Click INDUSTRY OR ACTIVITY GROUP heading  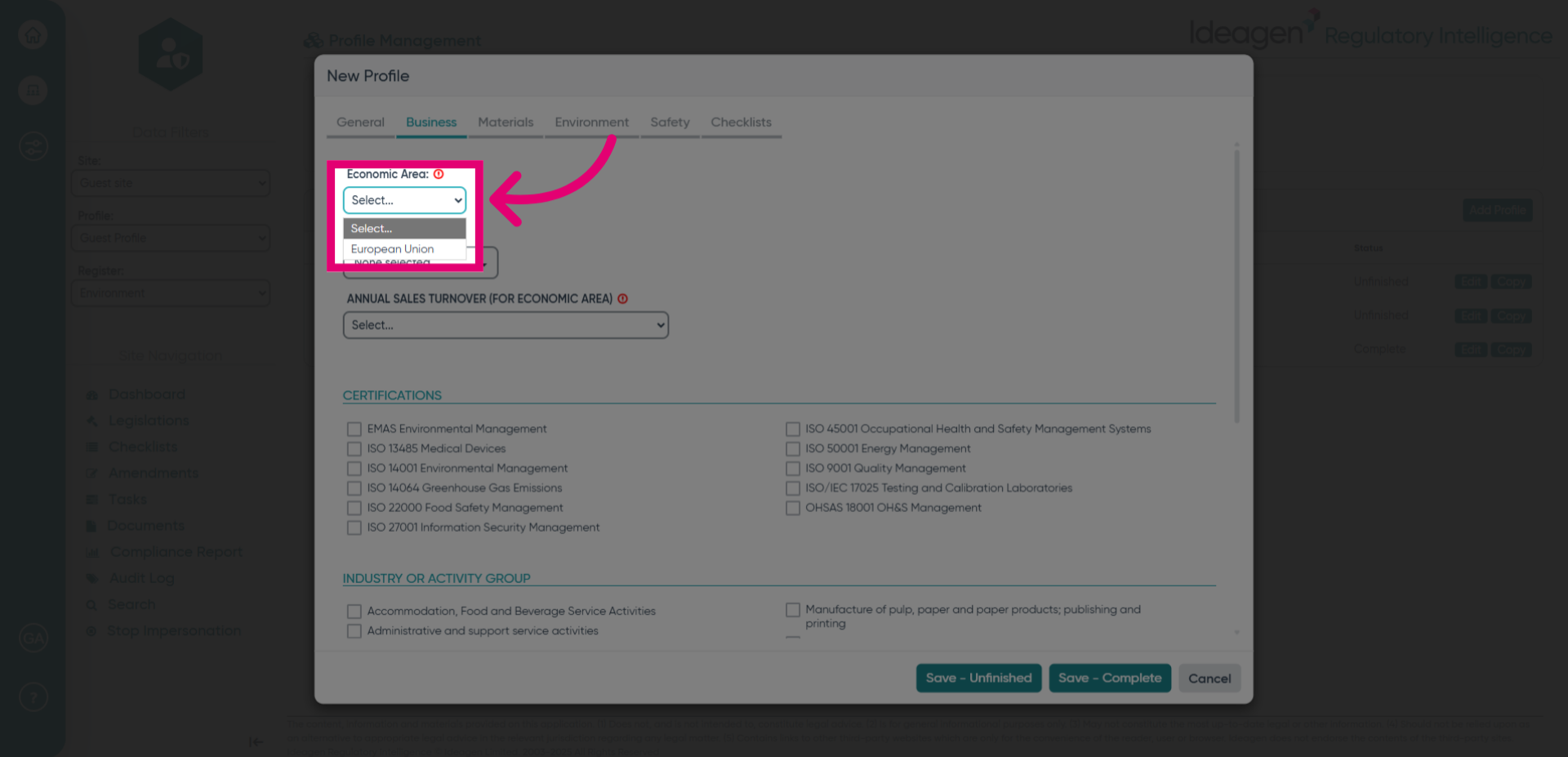(436, 578)
